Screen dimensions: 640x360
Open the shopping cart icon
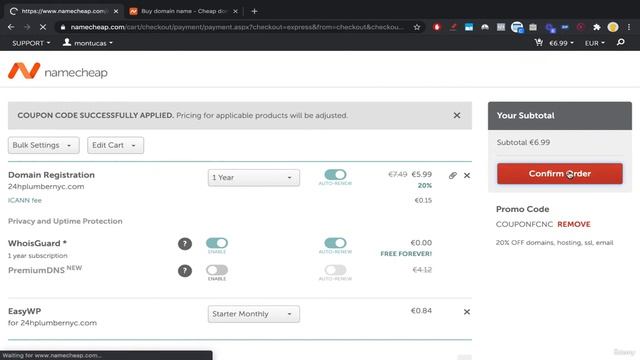pyautogui.click(x=539, y=42)
